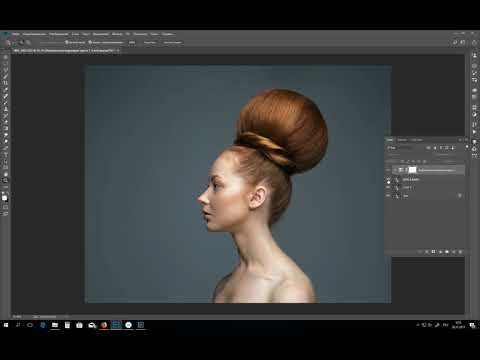Viewport: 480px width, 360px height.
Task: Open the Layers panel options menu
Action: [x=466, y=140]
